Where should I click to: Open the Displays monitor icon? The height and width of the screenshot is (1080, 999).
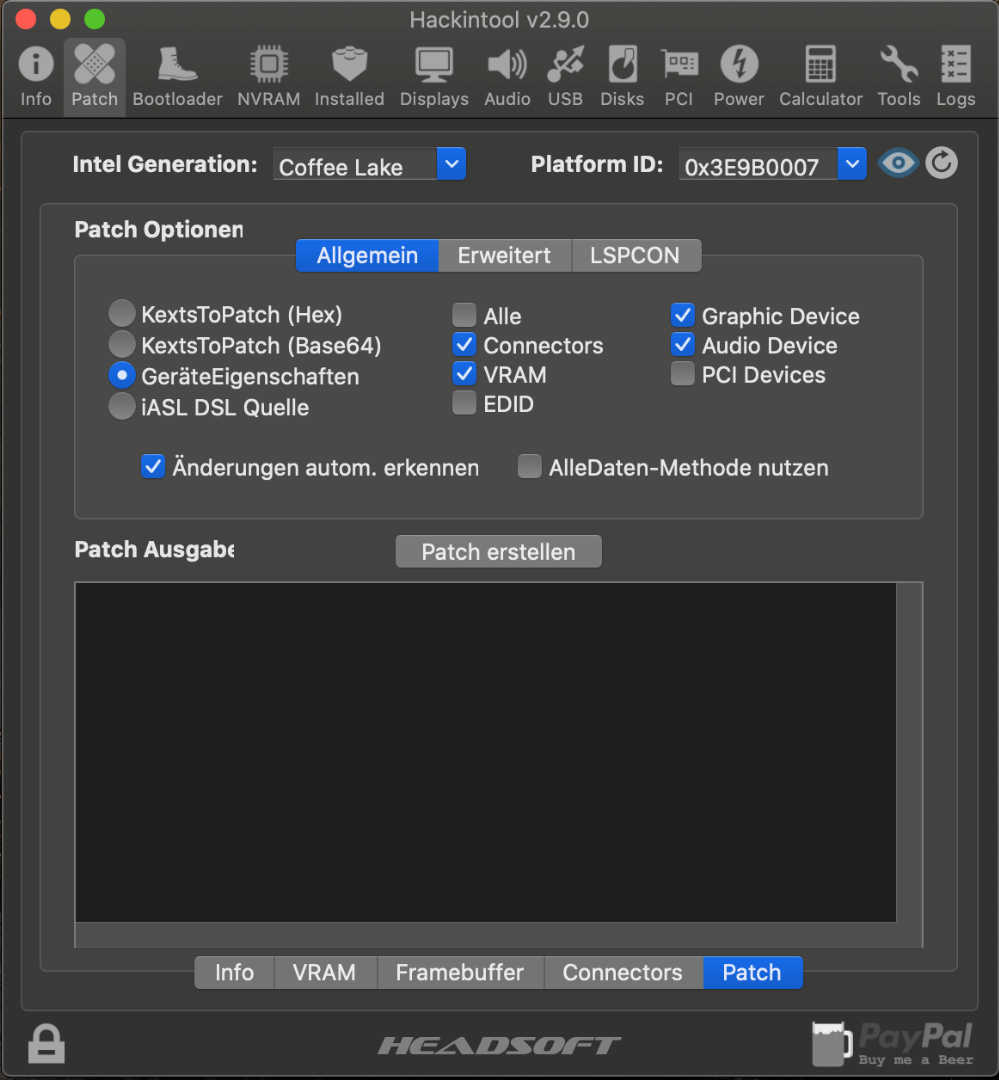tap(434, 76)
